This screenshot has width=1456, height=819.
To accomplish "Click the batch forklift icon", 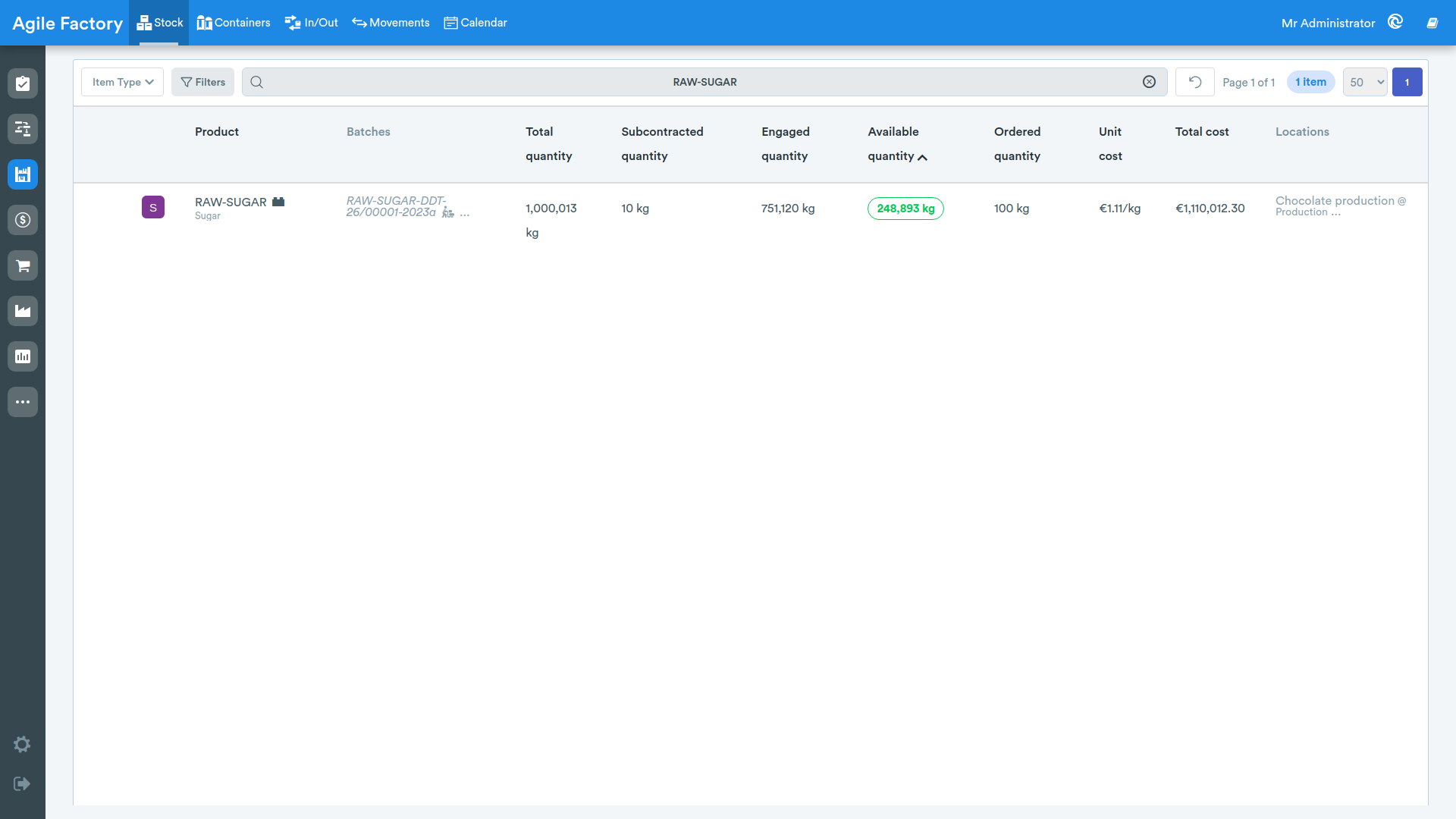I will [x=448, y=213].
